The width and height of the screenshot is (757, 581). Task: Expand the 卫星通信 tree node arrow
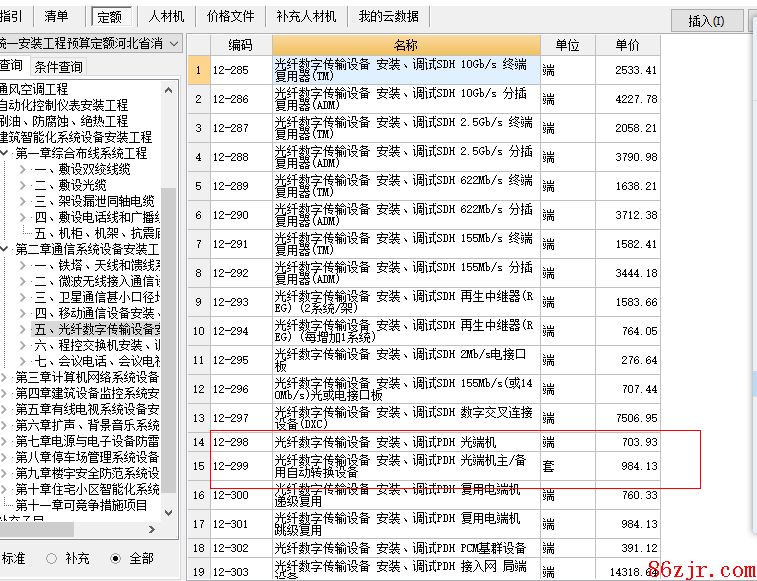tap(22, 297)
